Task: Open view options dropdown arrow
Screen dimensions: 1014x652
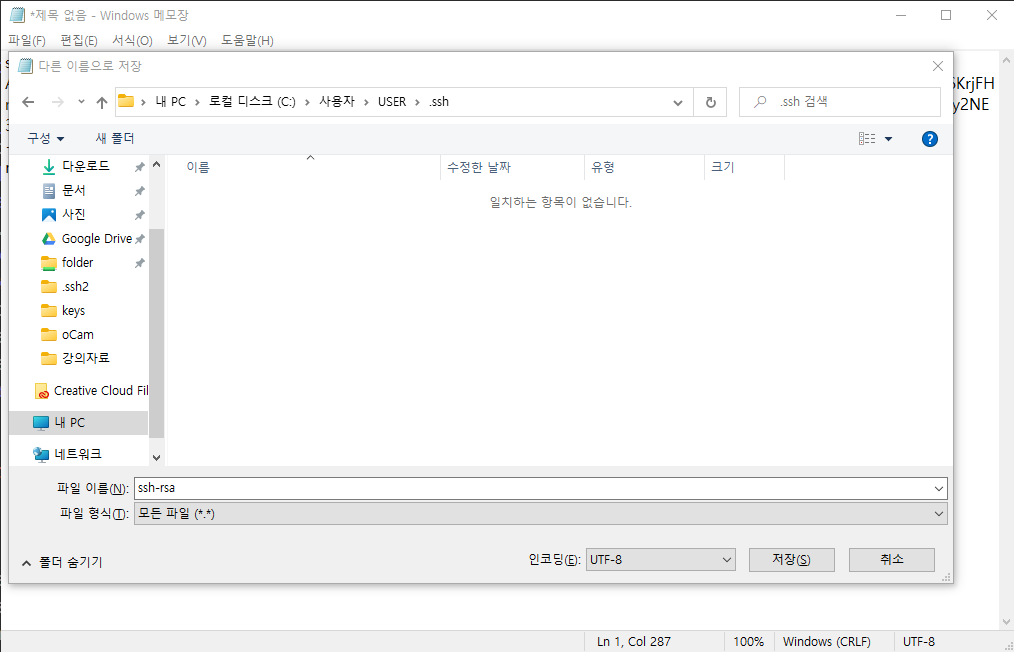Action: click(888, 139)
